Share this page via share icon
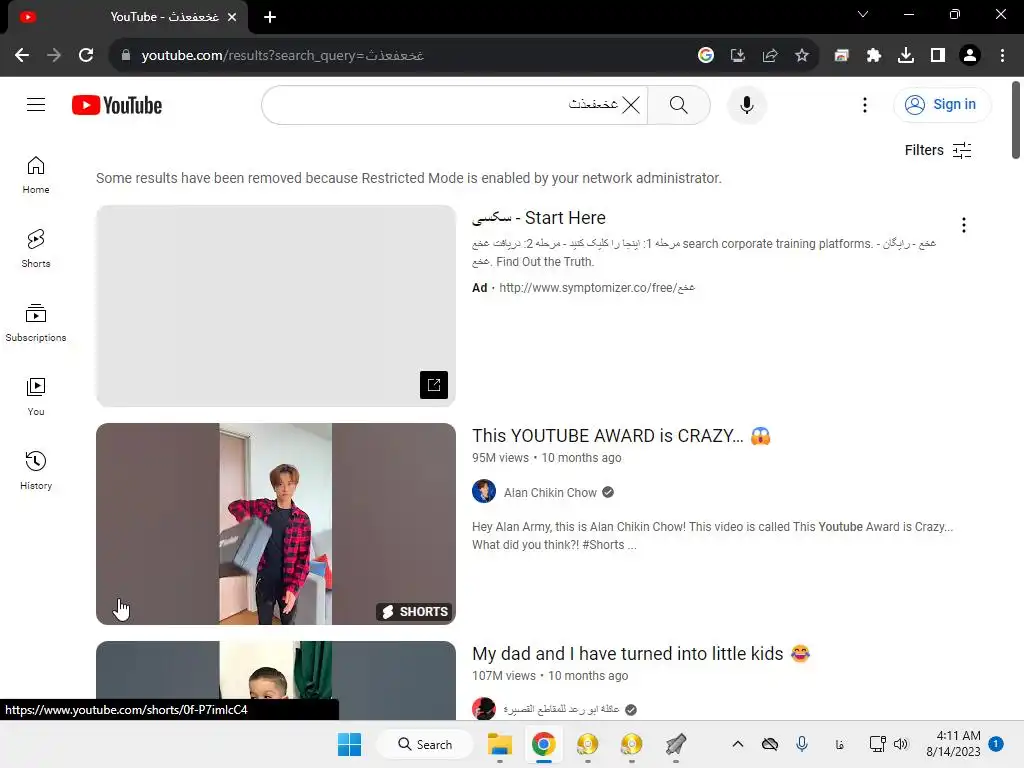 point(770,56)
